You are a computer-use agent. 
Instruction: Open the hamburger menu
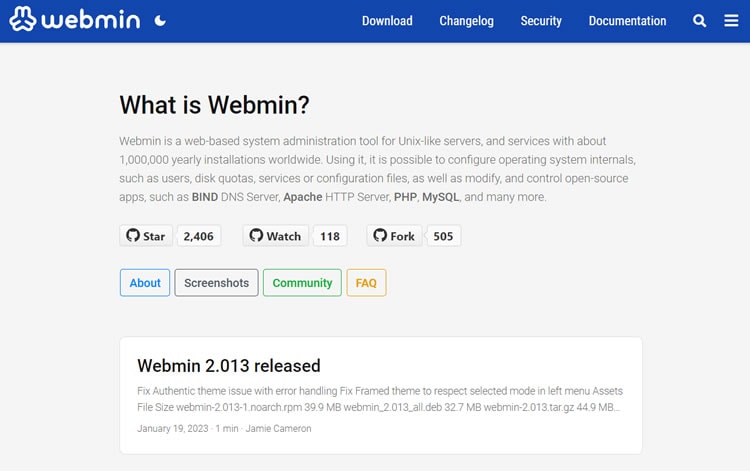(731, 21)
